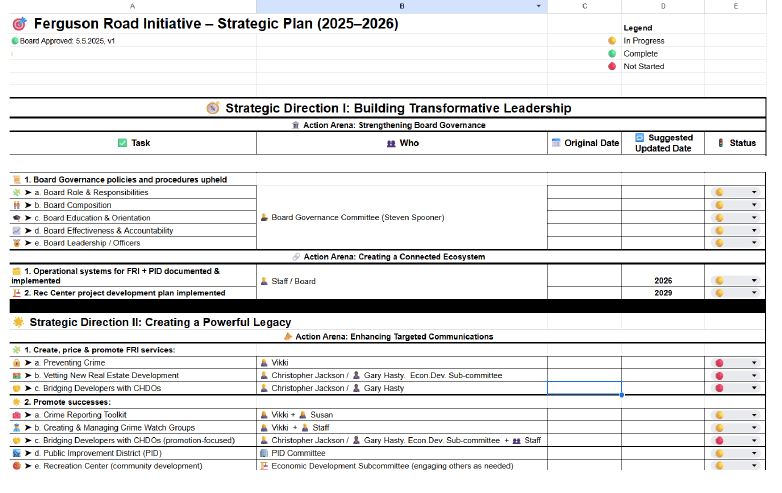The width and height of the screenshot is (782, 493).
Task: Click person icon next to Vikki in Preventing Crime row
Action: tap(264, 362)
